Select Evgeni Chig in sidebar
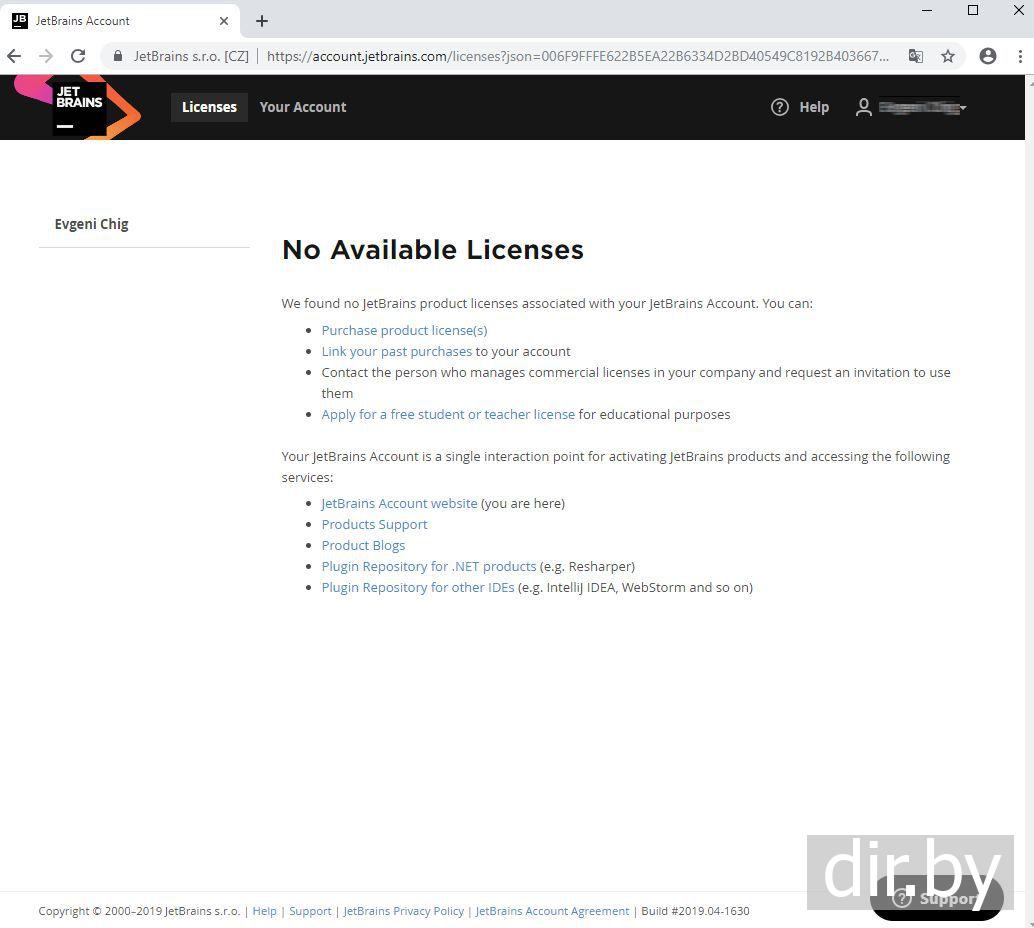The width and height of the screenshot is (1034, 928). tap(92, 224)
